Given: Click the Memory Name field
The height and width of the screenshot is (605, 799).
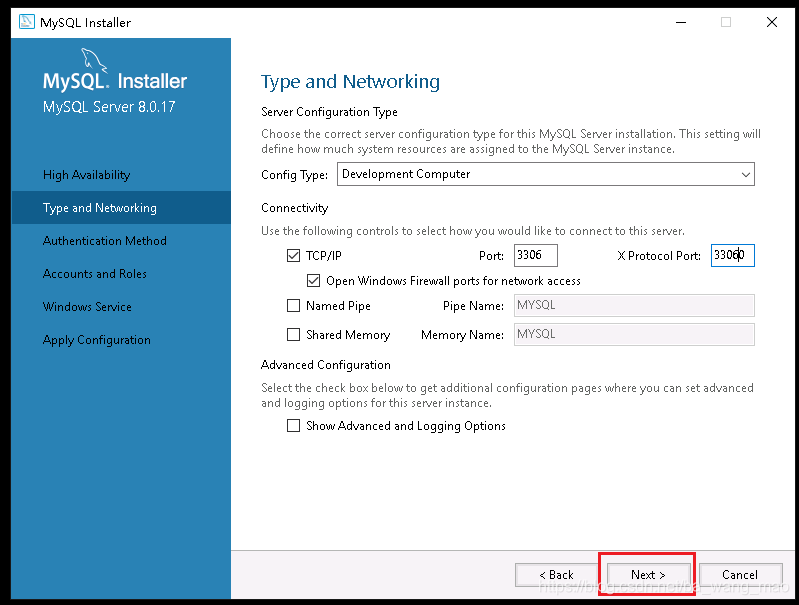Looking at the screenshot, I should click(634, 335).
